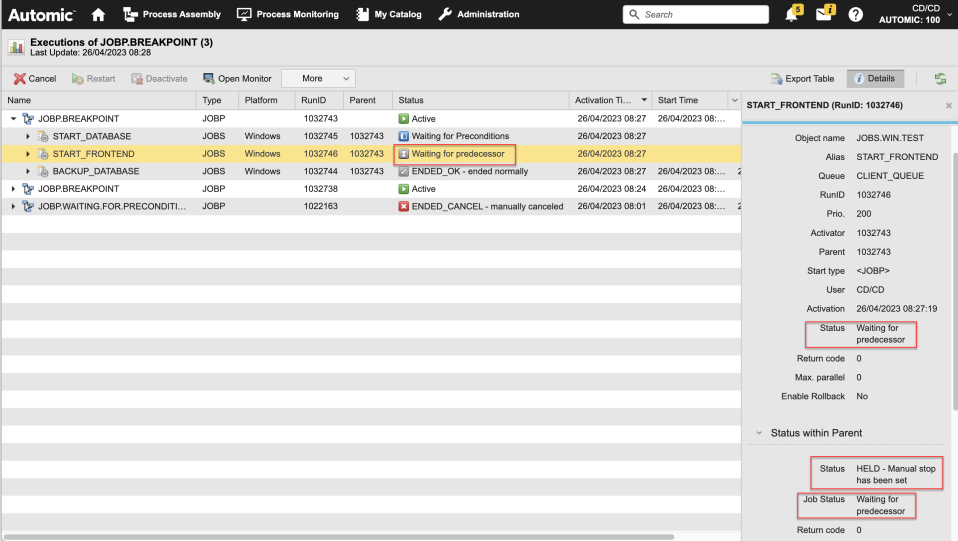Screen dimensions: 958x541
Task: Click the Restart button
Action: pyautogui.click(x=93, y=78)
